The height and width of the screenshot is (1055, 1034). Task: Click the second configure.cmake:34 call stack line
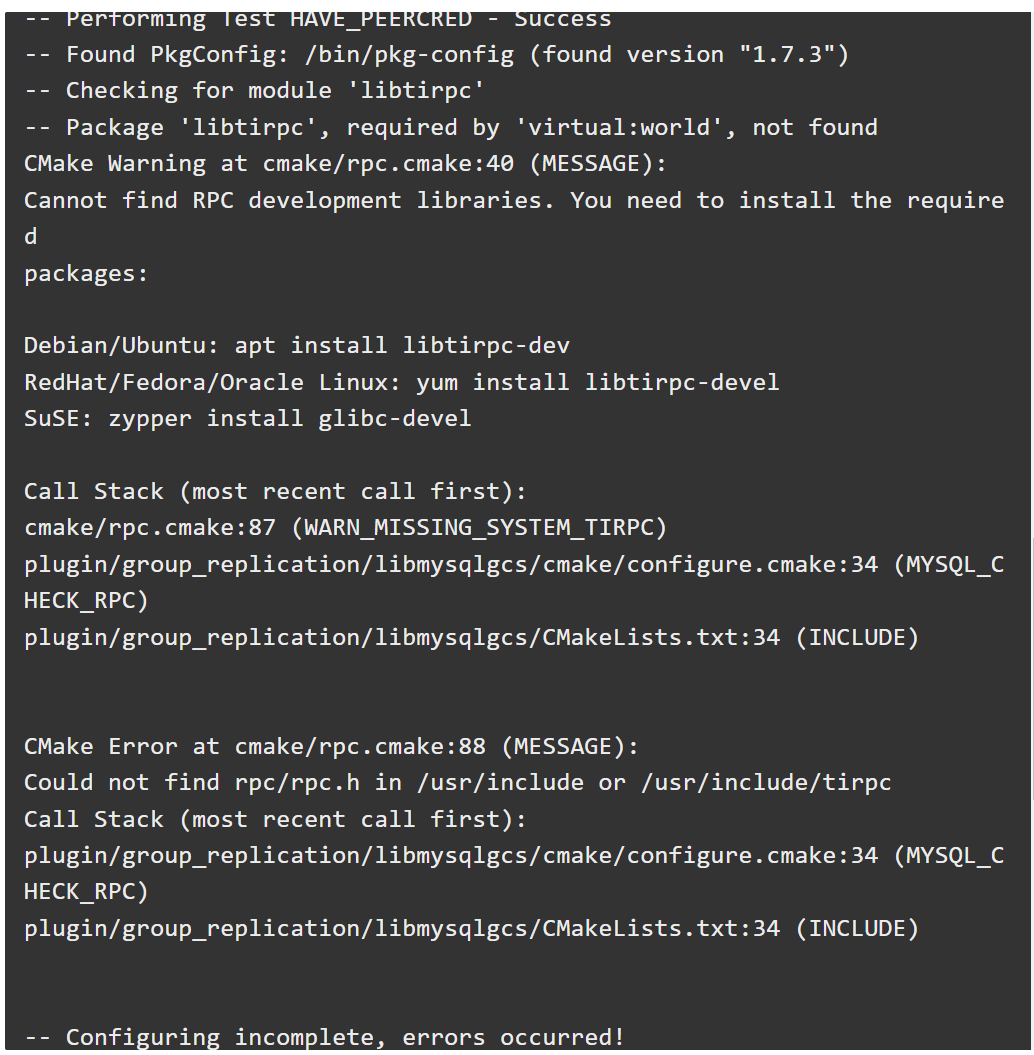(514, 873)
